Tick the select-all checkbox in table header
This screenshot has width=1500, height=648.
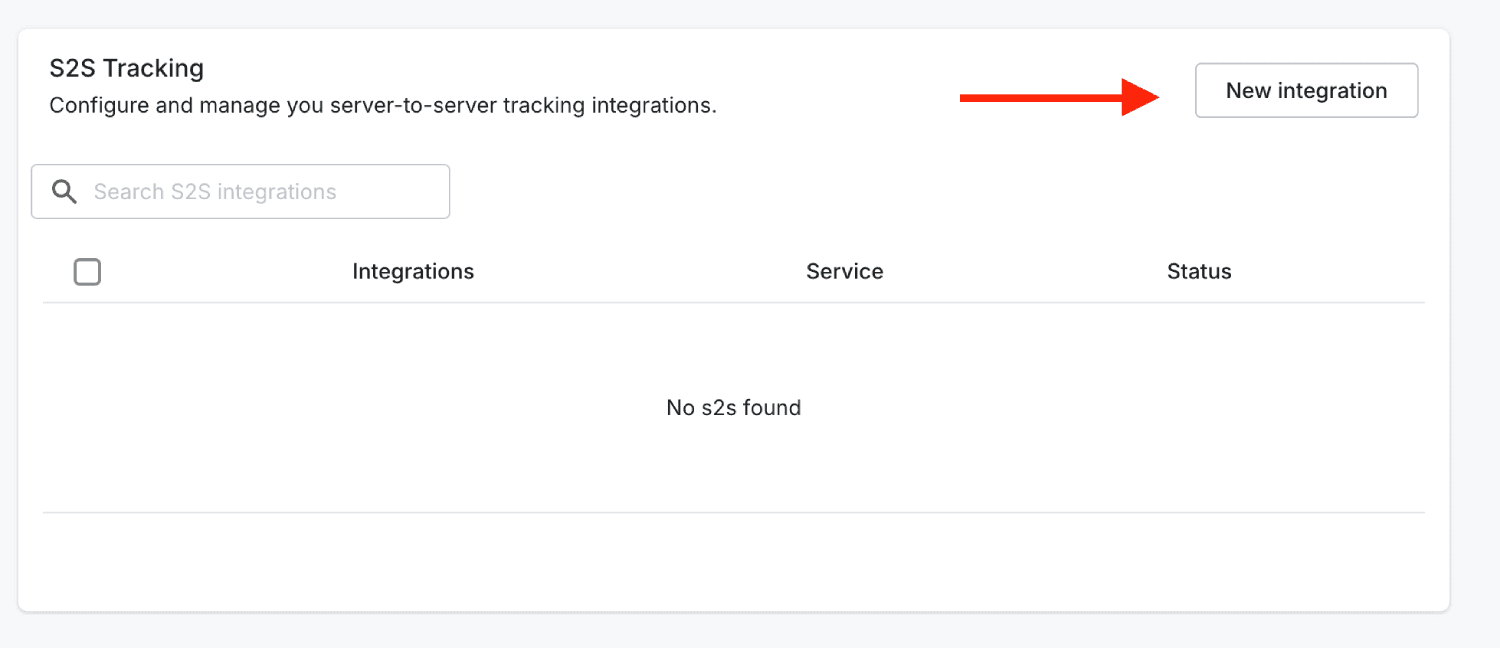[x=87, y=271]
